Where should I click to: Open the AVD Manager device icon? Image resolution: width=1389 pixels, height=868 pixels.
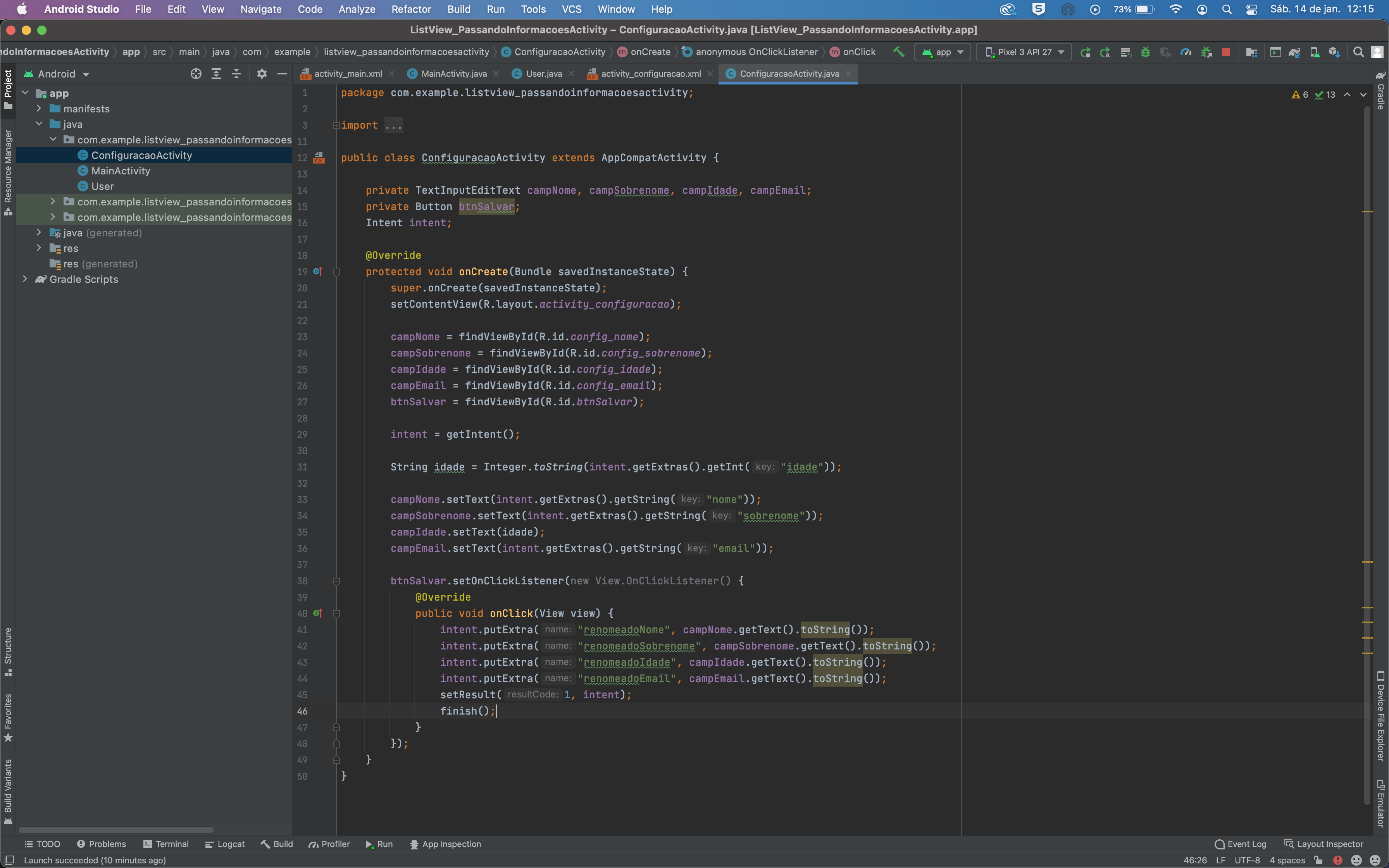coord(1314,52)
